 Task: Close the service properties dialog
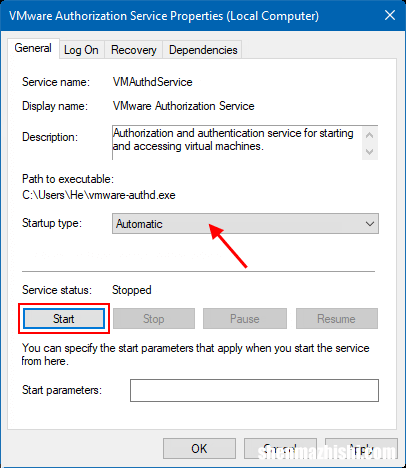click(390, 15)
